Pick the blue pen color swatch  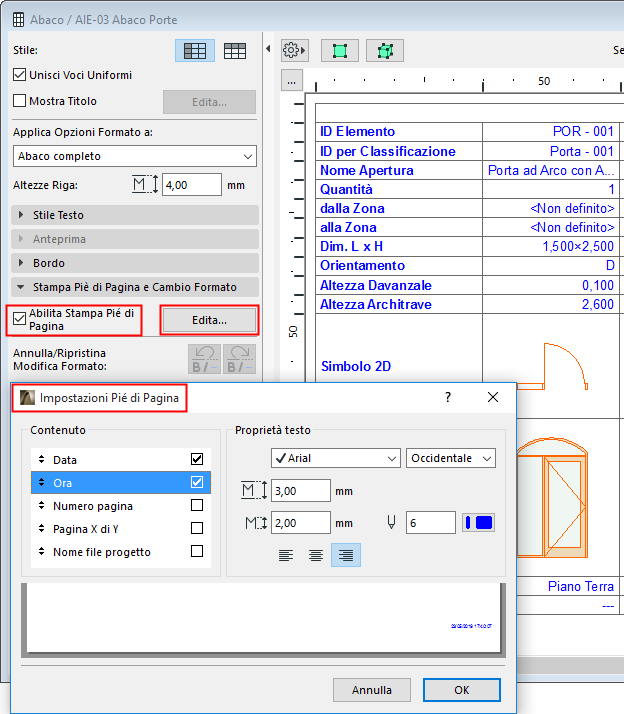(478, 522)
